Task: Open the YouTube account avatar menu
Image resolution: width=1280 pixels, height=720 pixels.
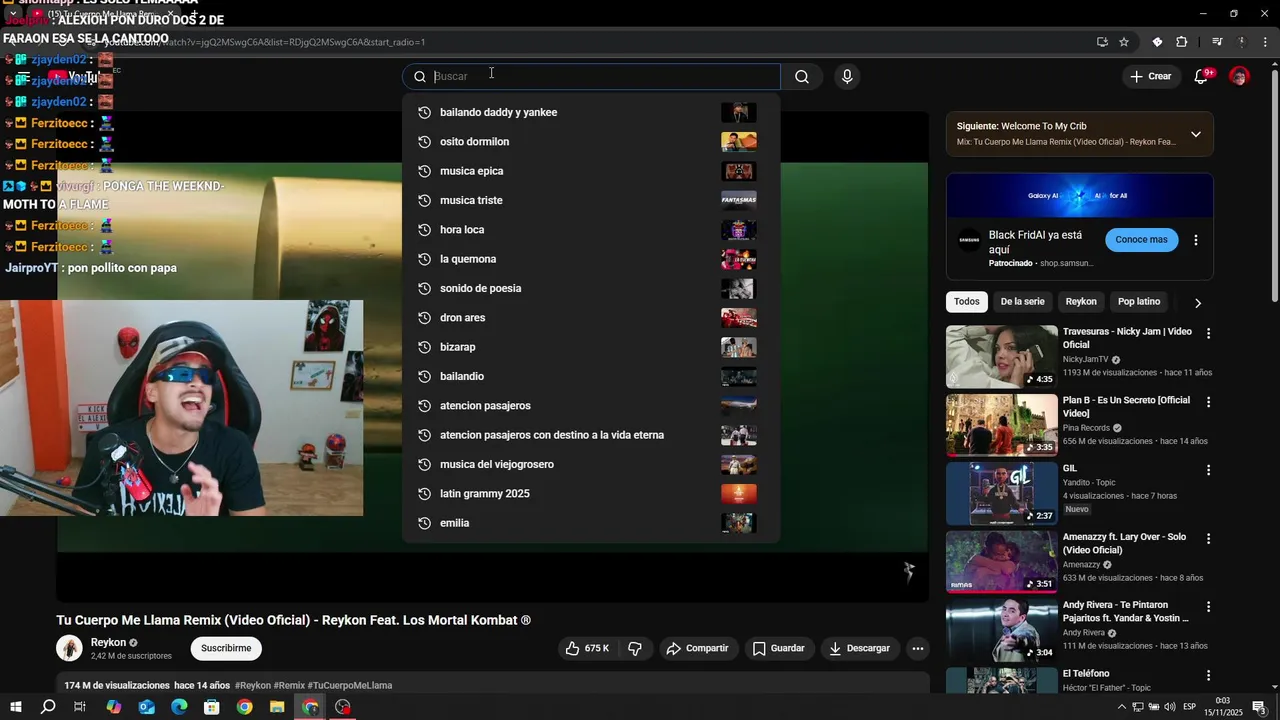Action: 1239,76
